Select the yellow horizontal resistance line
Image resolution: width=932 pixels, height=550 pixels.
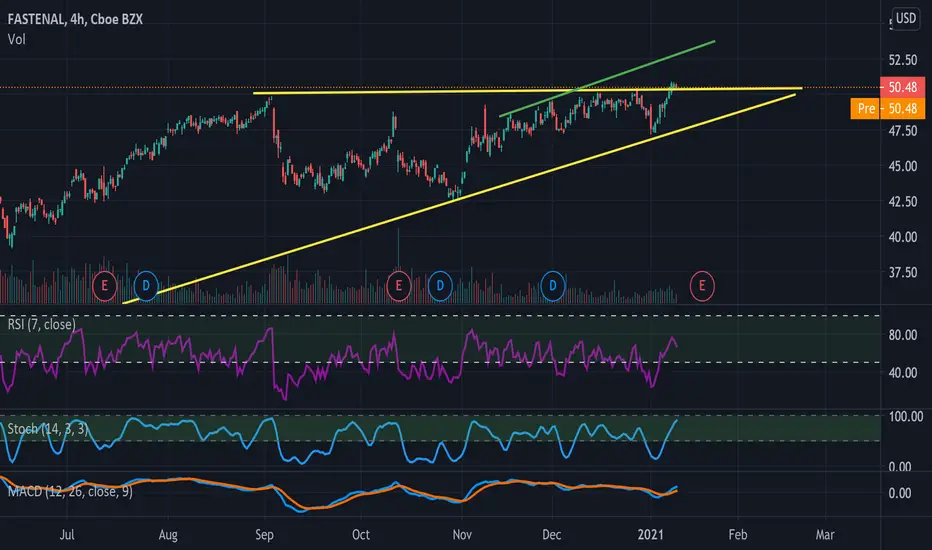528,91
